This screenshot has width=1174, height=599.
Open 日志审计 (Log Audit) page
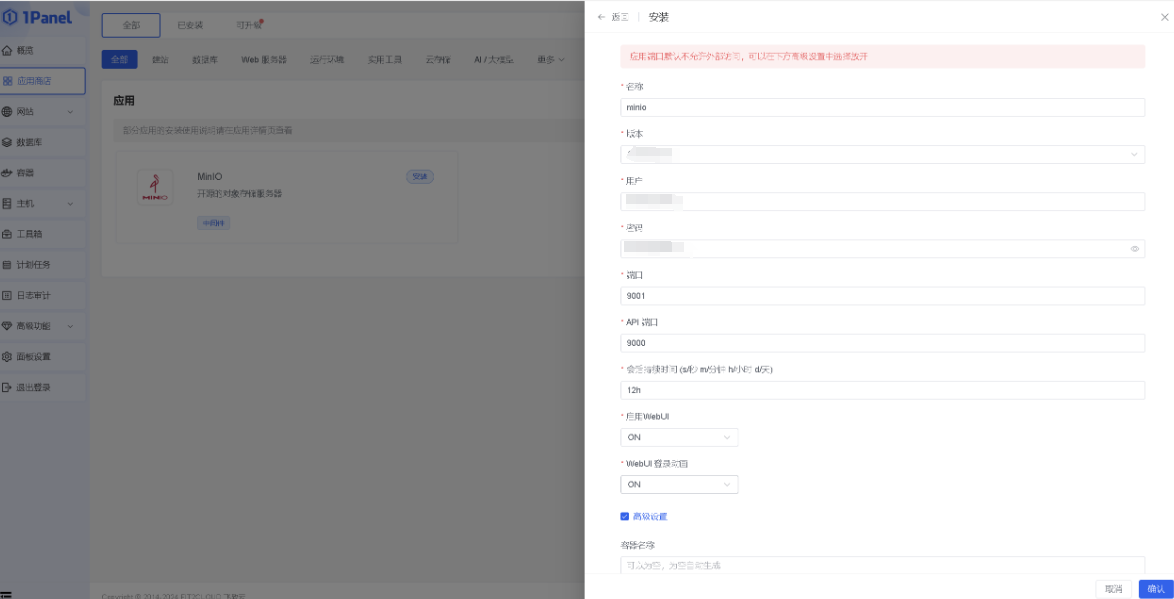(38, 293)
